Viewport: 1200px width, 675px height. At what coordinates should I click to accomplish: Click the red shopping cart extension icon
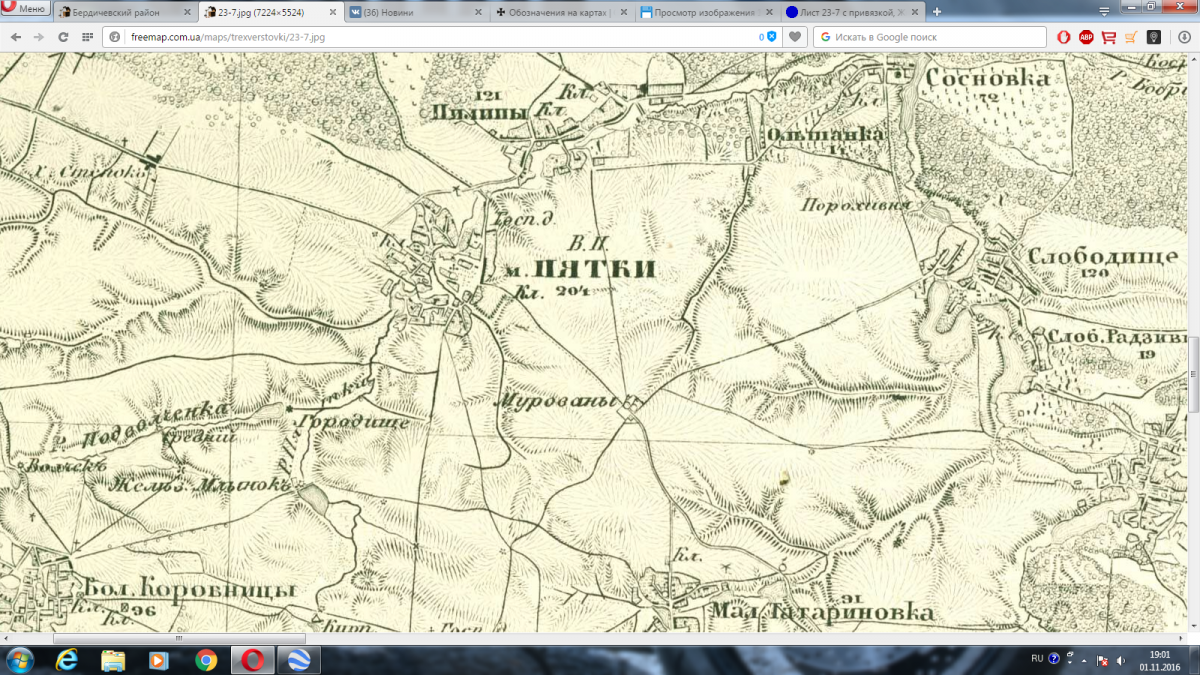point(1108,37)
